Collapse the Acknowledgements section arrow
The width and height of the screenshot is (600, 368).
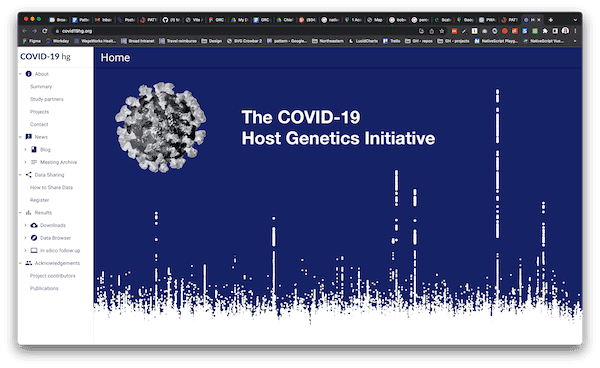[20, 263]
